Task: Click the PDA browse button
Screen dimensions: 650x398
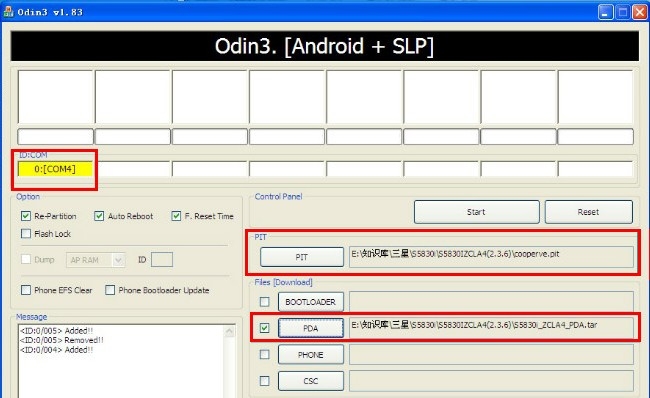Action: pyautogui.click(x=311, y=328)
